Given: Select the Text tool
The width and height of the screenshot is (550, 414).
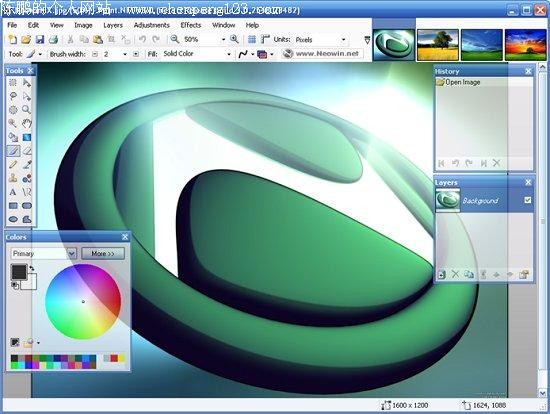Looking at the screenshot, I should pyautogui.click(x=13, y=192).
